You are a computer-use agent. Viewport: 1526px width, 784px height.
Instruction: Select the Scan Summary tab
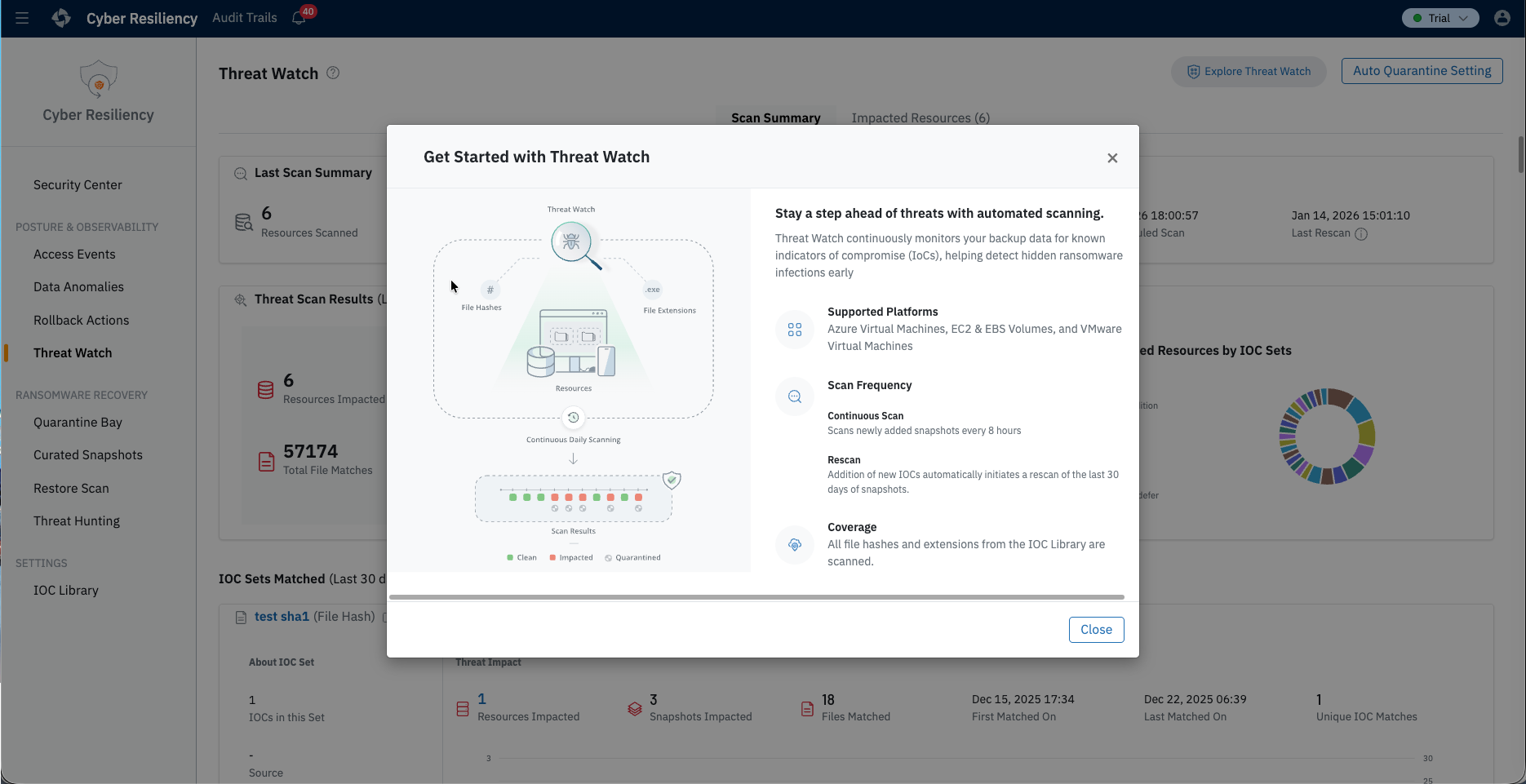(x=775, y=117)
